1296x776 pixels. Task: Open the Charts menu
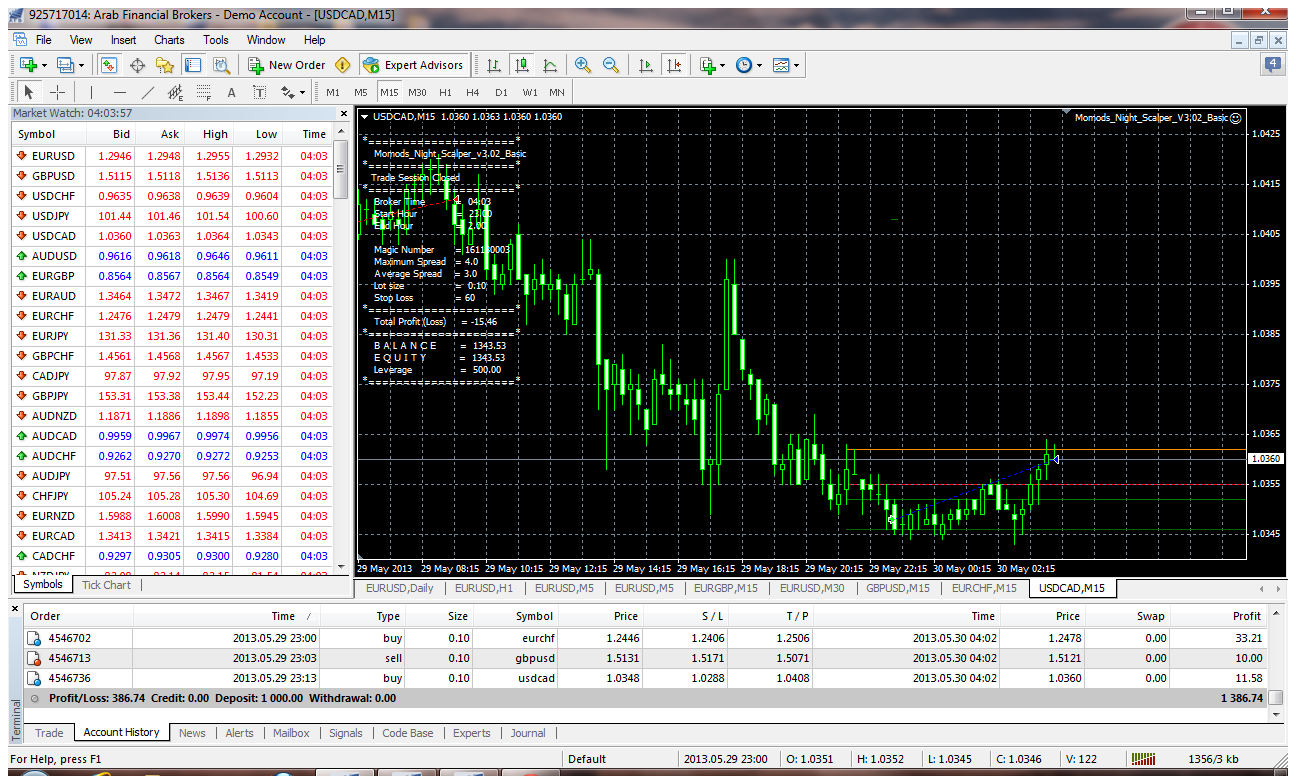point(169,40)
